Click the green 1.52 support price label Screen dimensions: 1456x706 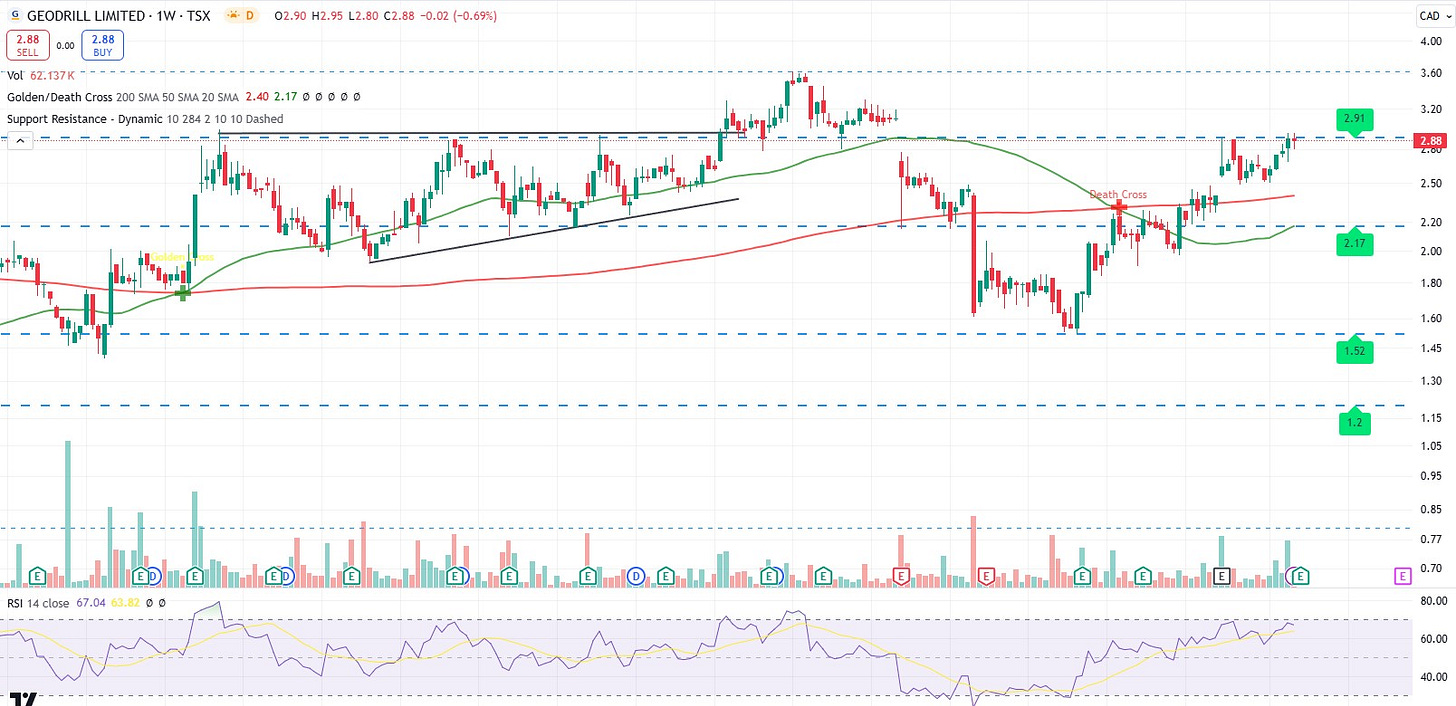point(1355,351)
